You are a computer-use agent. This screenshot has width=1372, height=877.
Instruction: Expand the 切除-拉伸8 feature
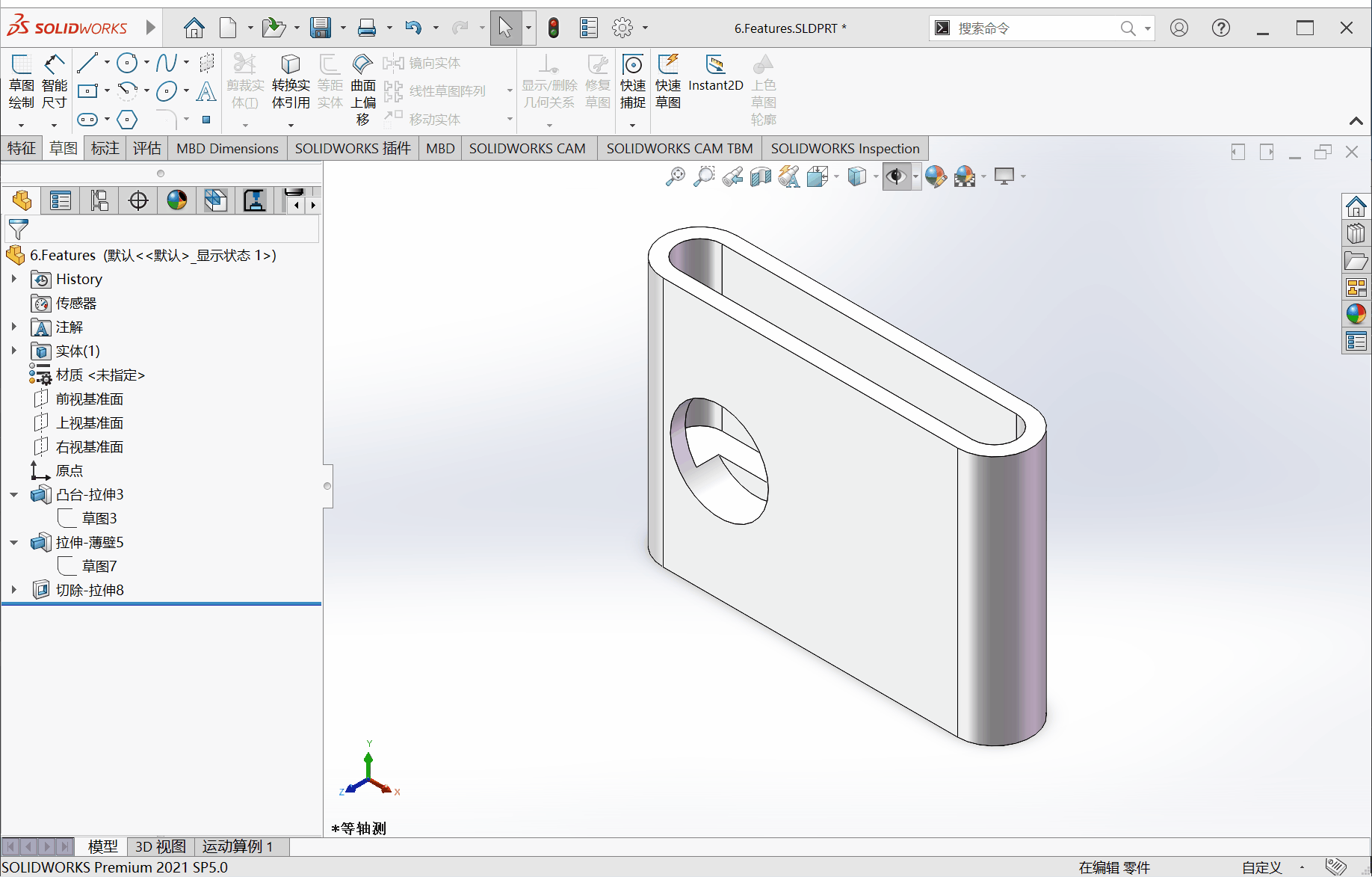[13, 590]
